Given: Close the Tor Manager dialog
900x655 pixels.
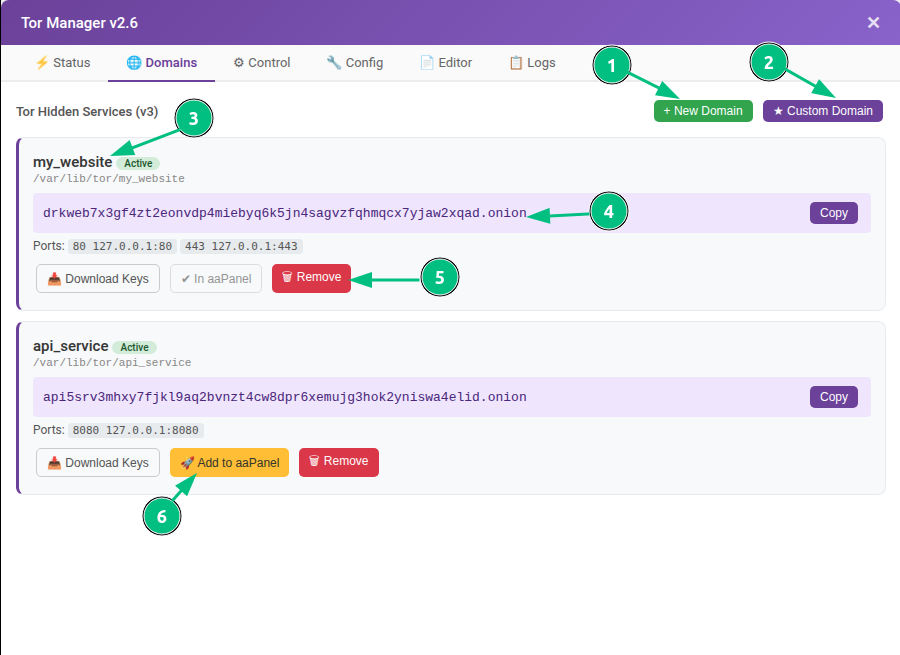Looking at the screenshot, I should (x=873, y=22).
